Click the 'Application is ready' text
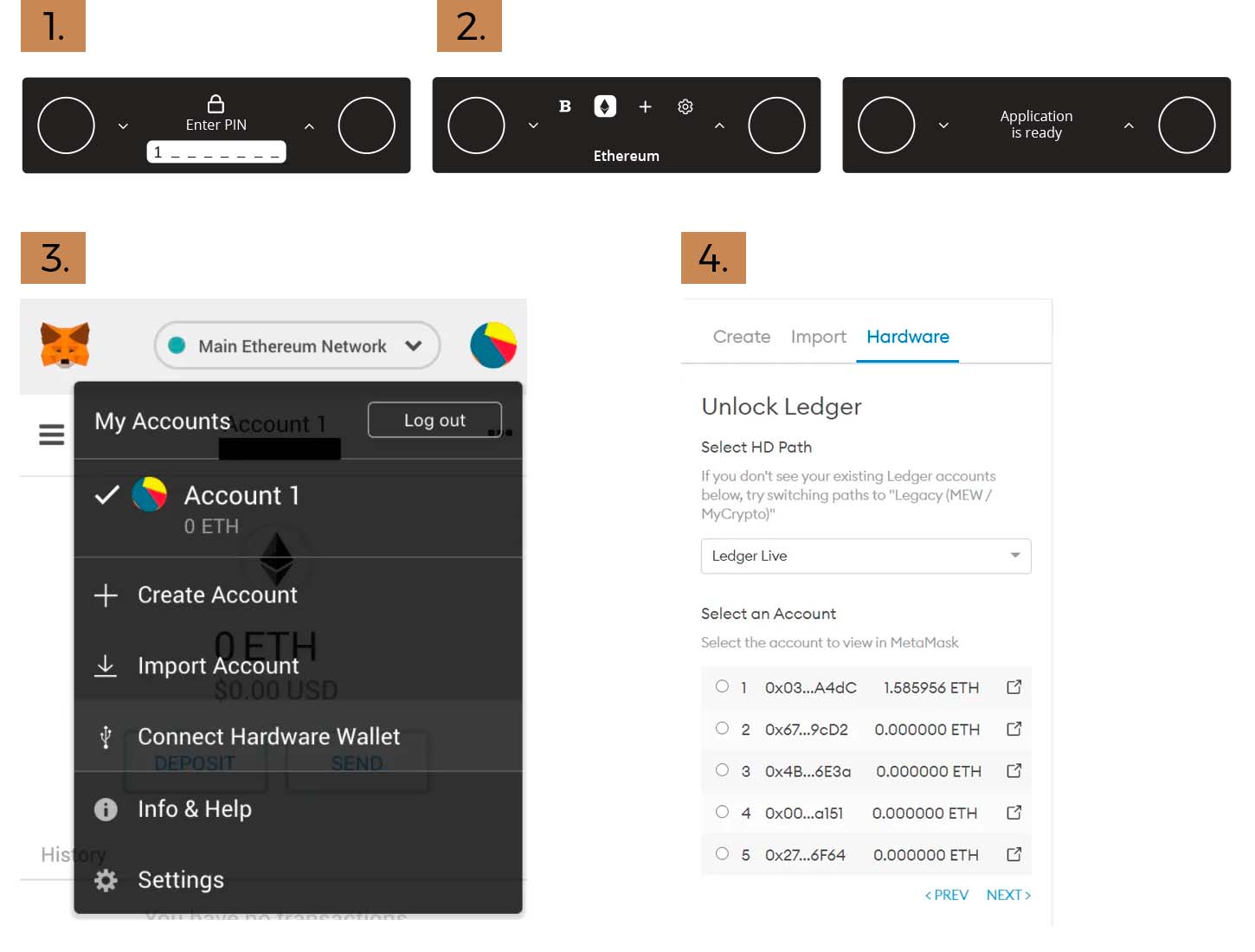This screenshot has height=952, width=1255. [1036, 124]
